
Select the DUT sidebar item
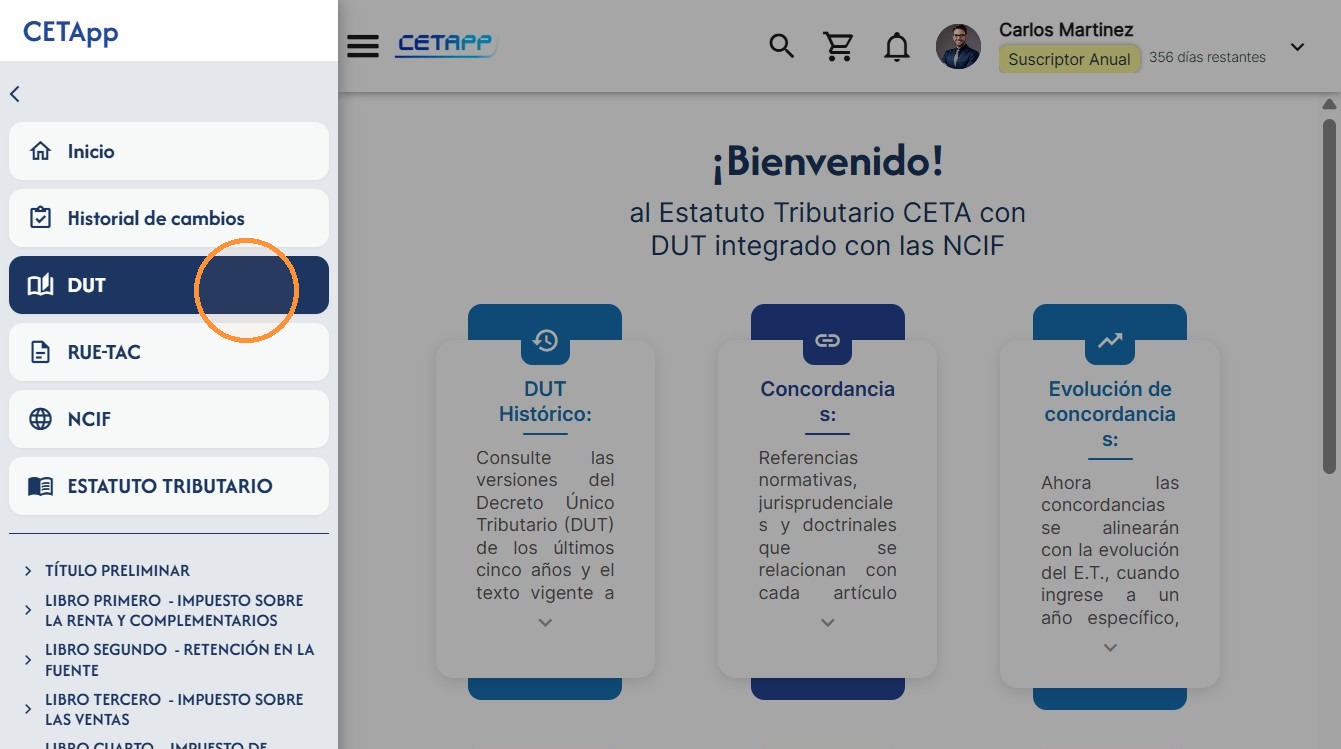coord(169,285)
